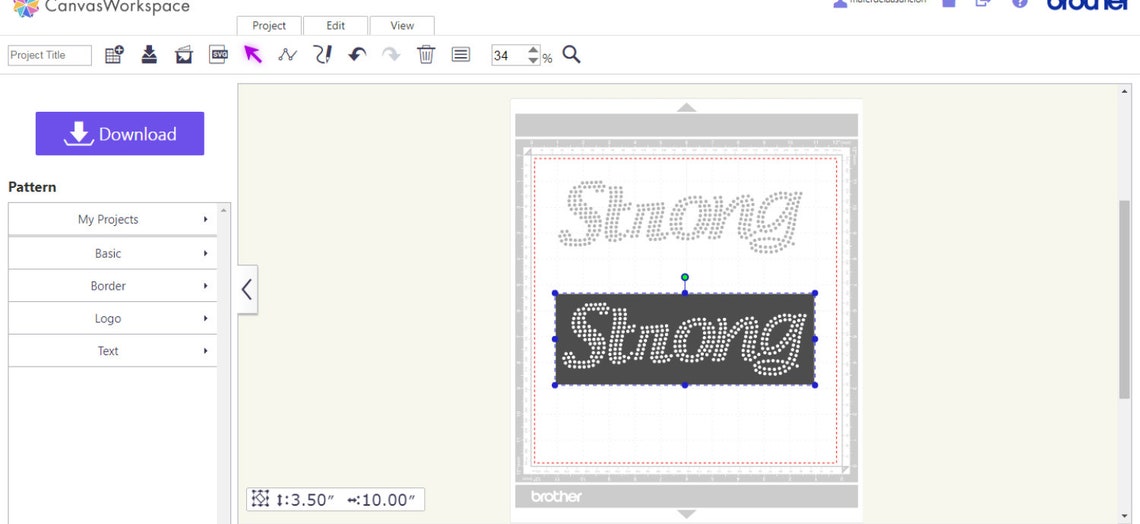The height and width of the screenshot is (524, 1140).
Task: Click the new project grid icon
Action: pyautogui.click(x=114, y=55)
